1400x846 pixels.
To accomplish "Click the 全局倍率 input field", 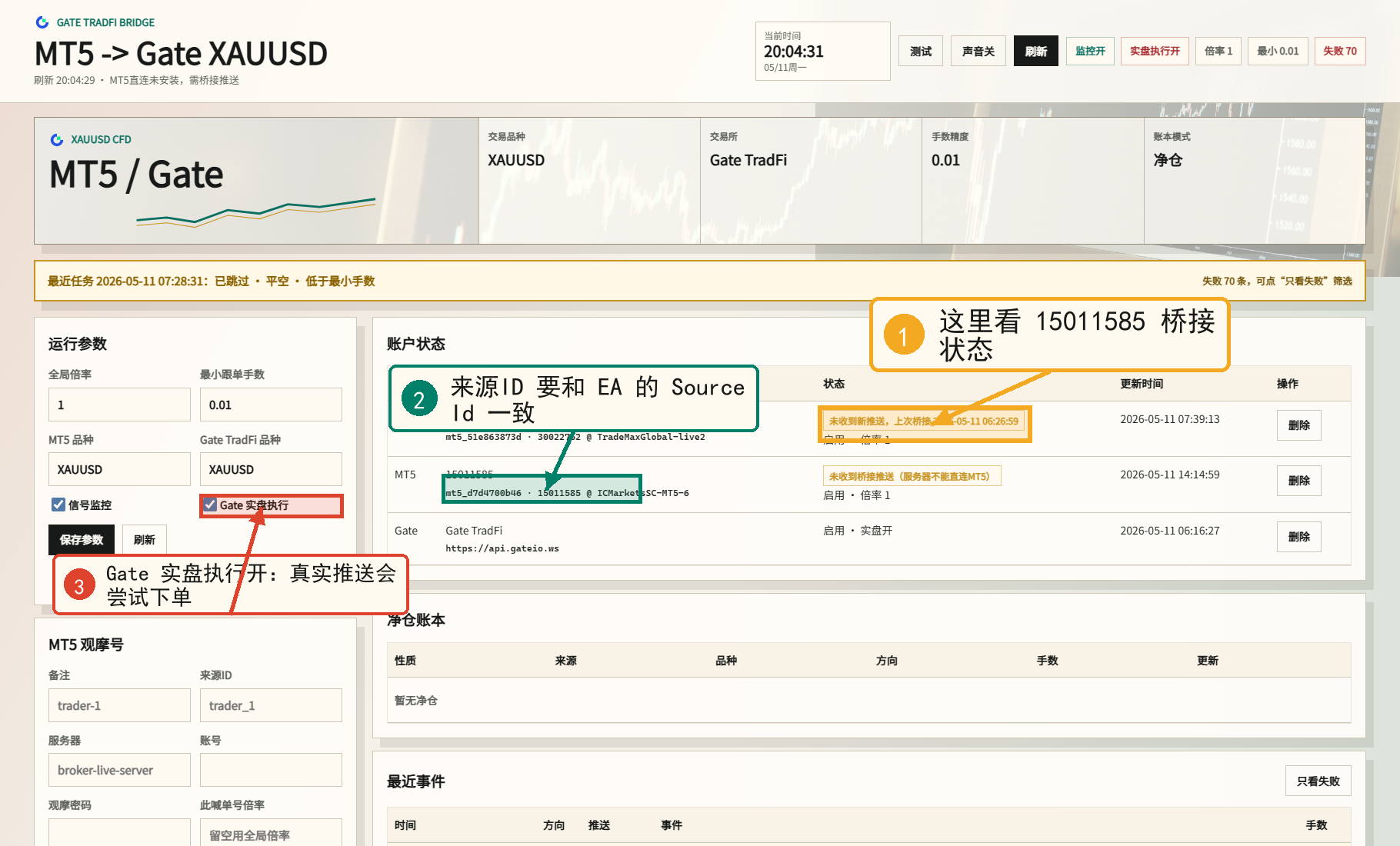I will [x=119, y=405].
